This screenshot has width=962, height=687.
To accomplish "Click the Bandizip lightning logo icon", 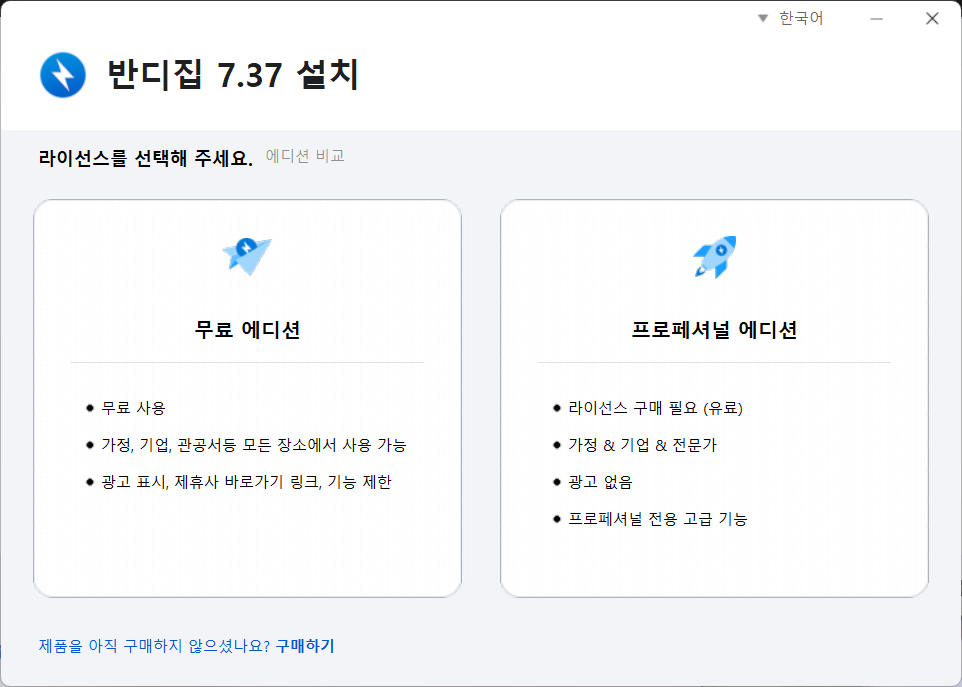I will (63, 75).
